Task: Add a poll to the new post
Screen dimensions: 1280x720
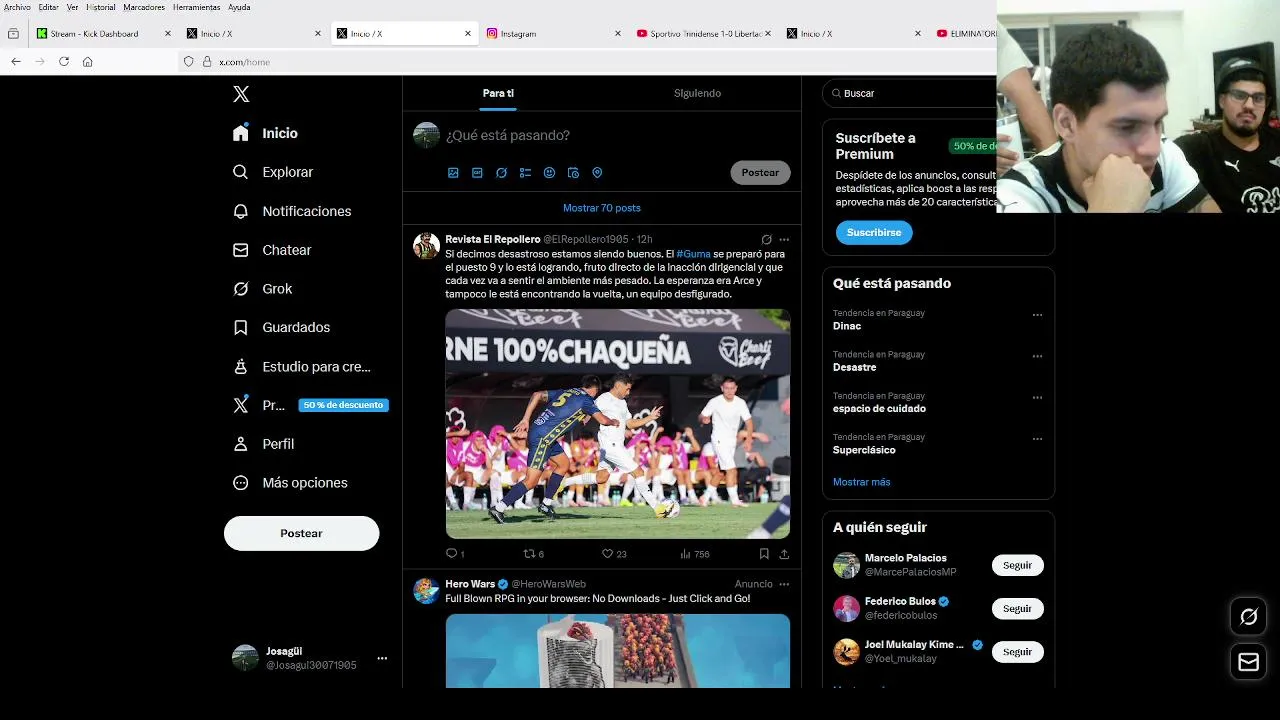Action: tap(525, 173)
